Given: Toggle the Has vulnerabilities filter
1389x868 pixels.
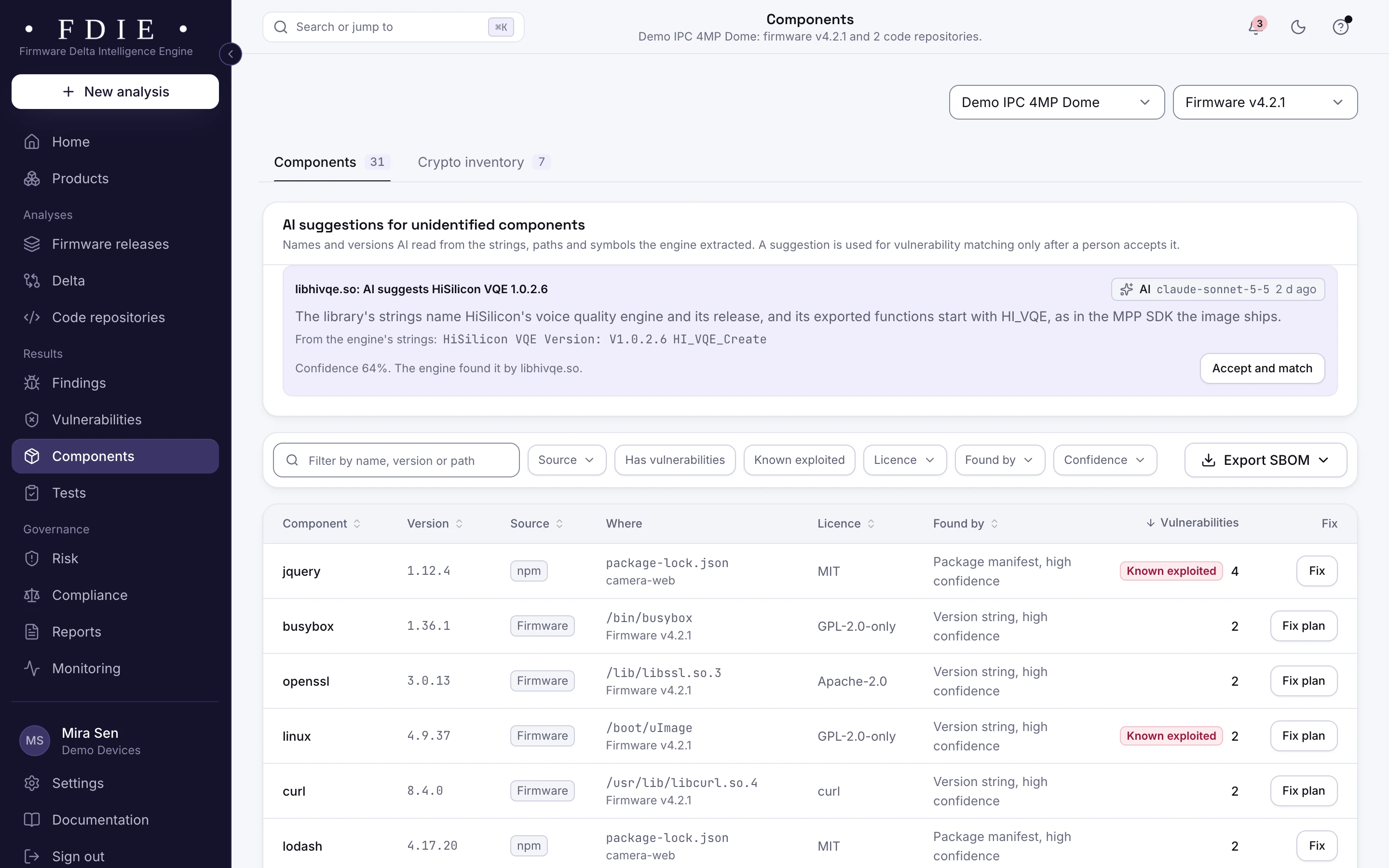Looking at the screenshot, I should 675,460.
